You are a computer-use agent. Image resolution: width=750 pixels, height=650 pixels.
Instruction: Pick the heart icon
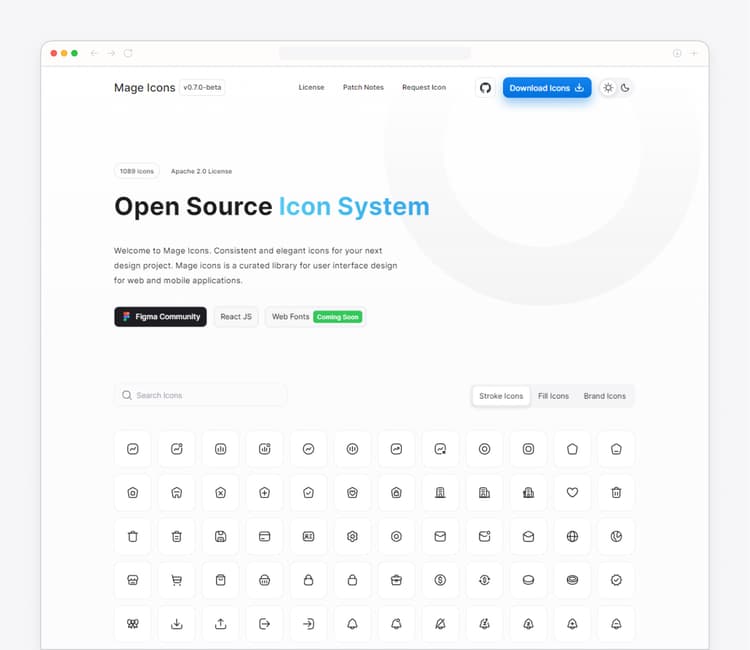pos(572,492)
